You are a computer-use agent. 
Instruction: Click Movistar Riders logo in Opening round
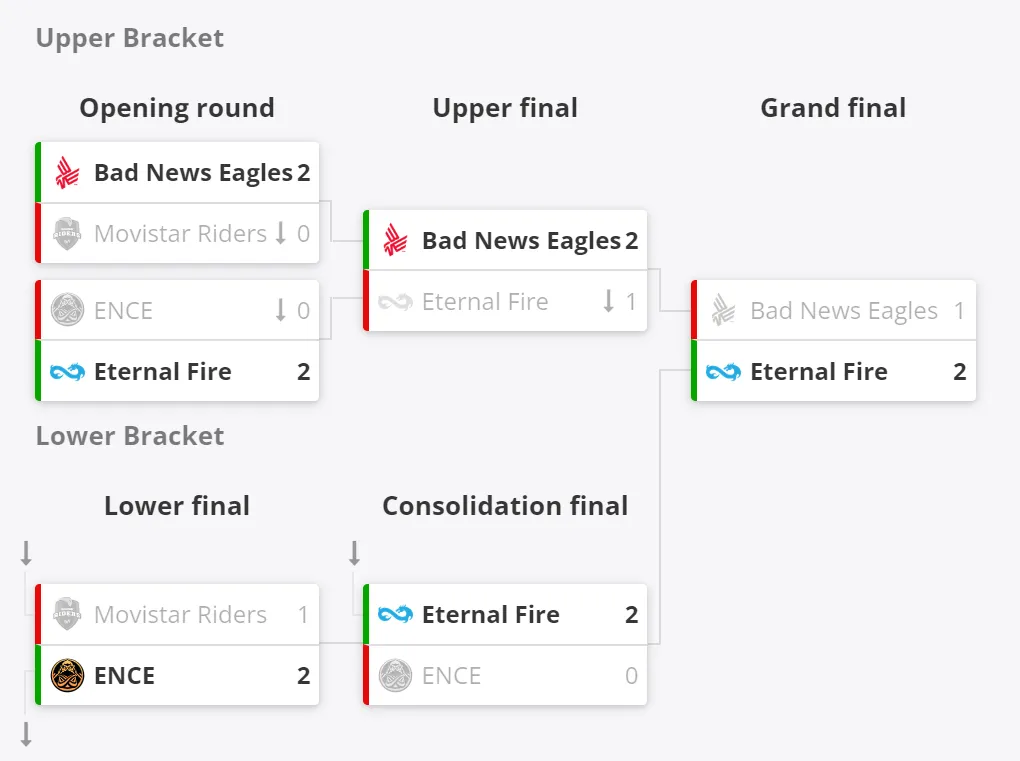68,234
